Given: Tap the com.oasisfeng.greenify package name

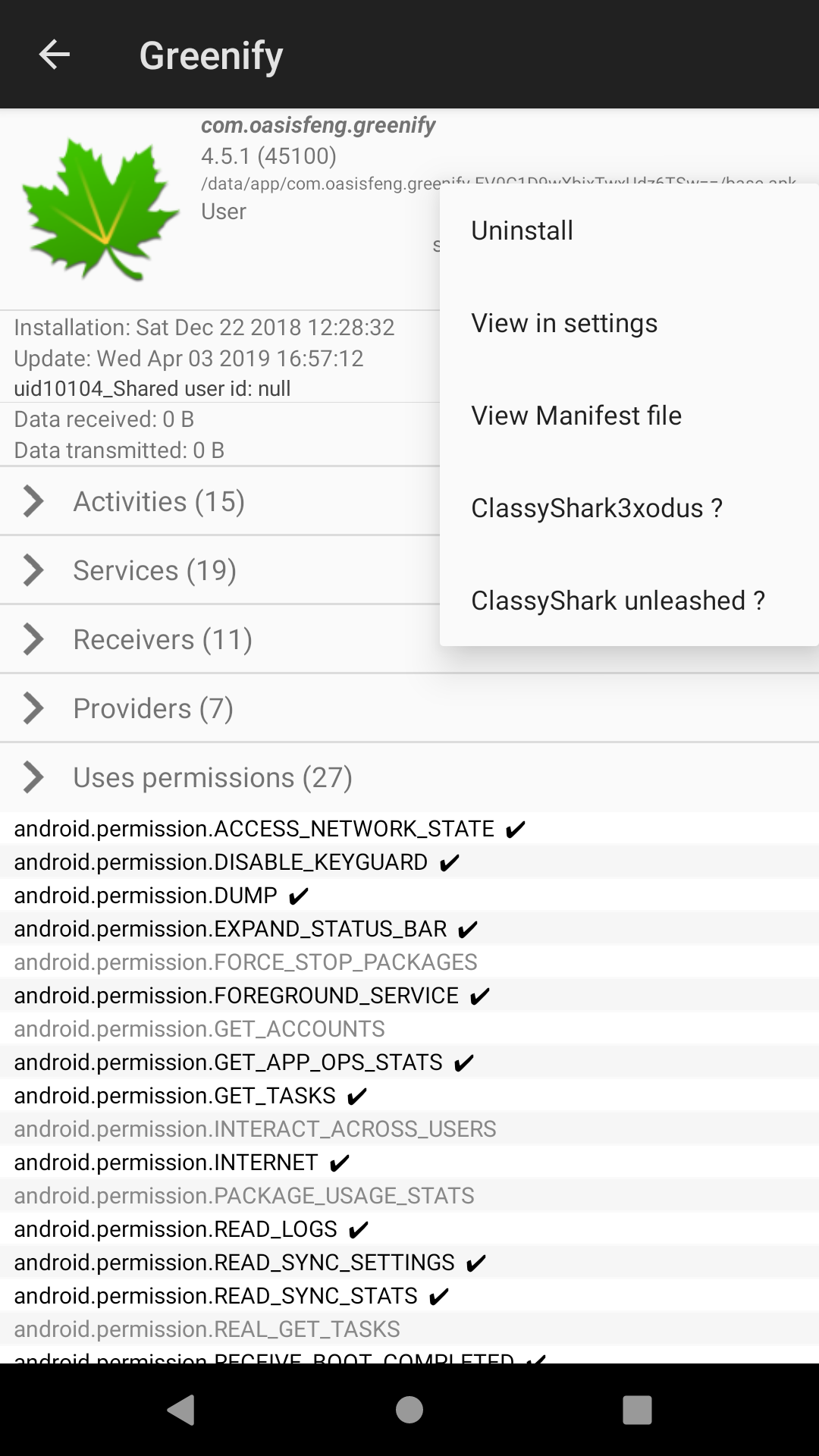Looking at the screenshot, I should 318,125.
